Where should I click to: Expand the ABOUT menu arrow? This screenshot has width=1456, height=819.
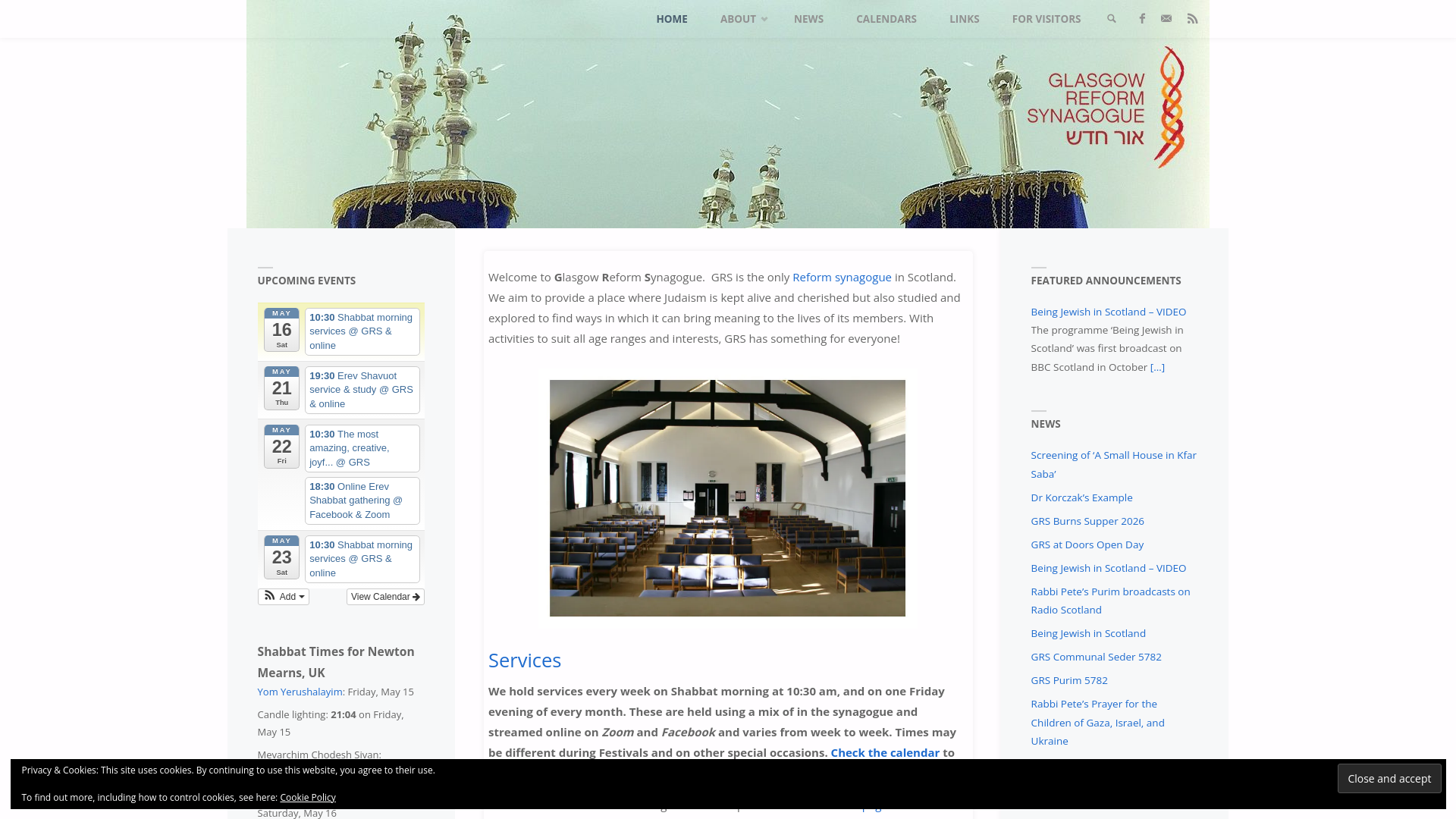(764, 20)
